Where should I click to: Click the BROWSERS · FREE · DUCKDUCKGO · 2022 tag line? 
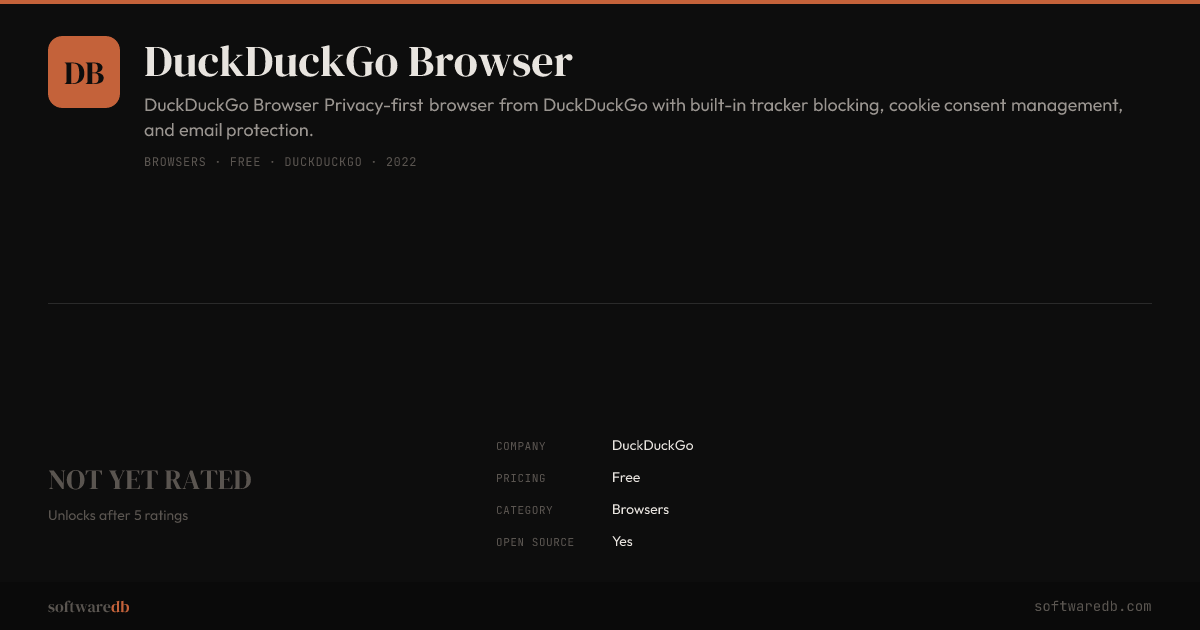point(280,162)
